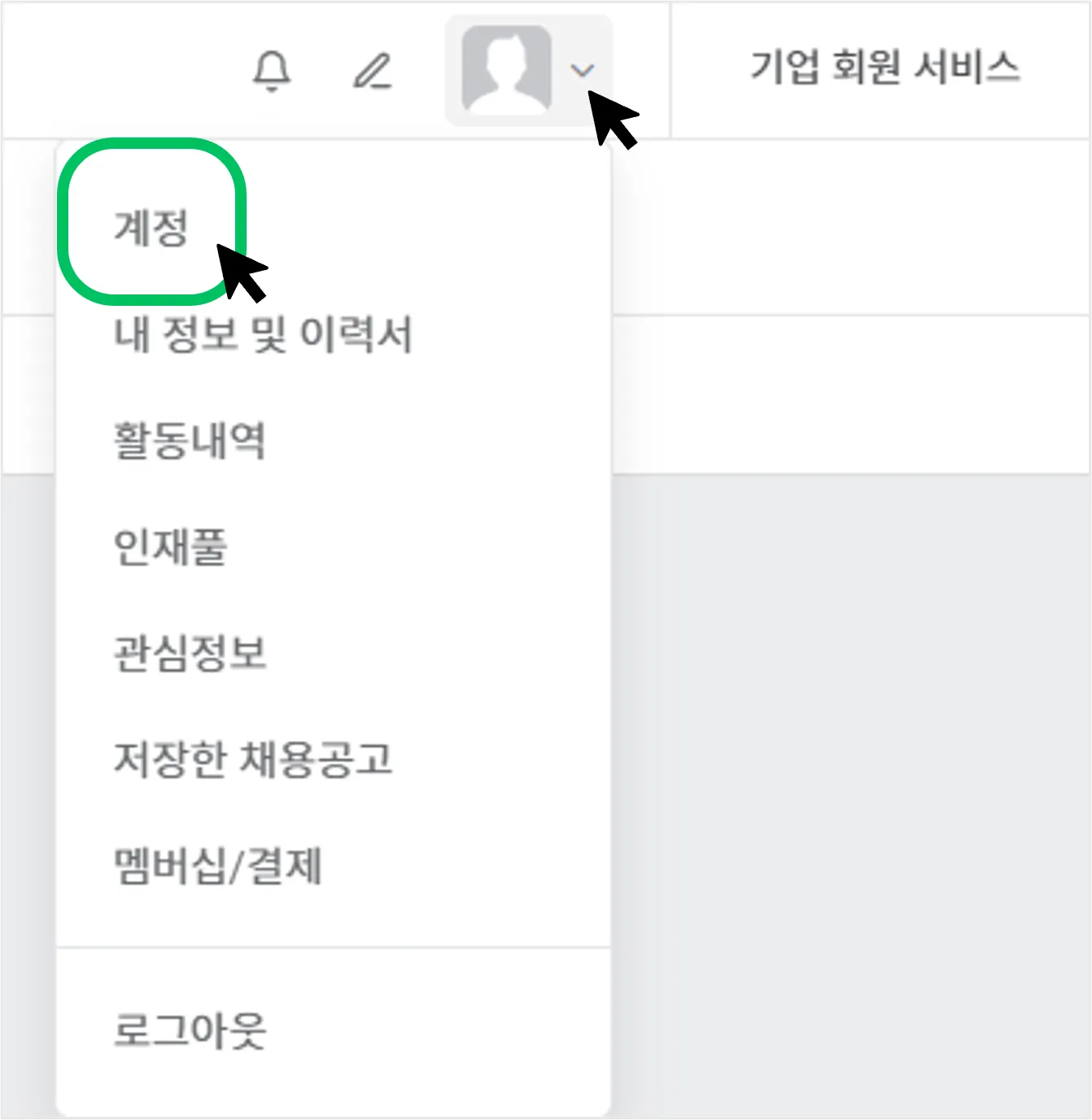Screen dimensions: 1092x1120
Task: Select 계정 in the dropdown menu
Action: (151, 227)
